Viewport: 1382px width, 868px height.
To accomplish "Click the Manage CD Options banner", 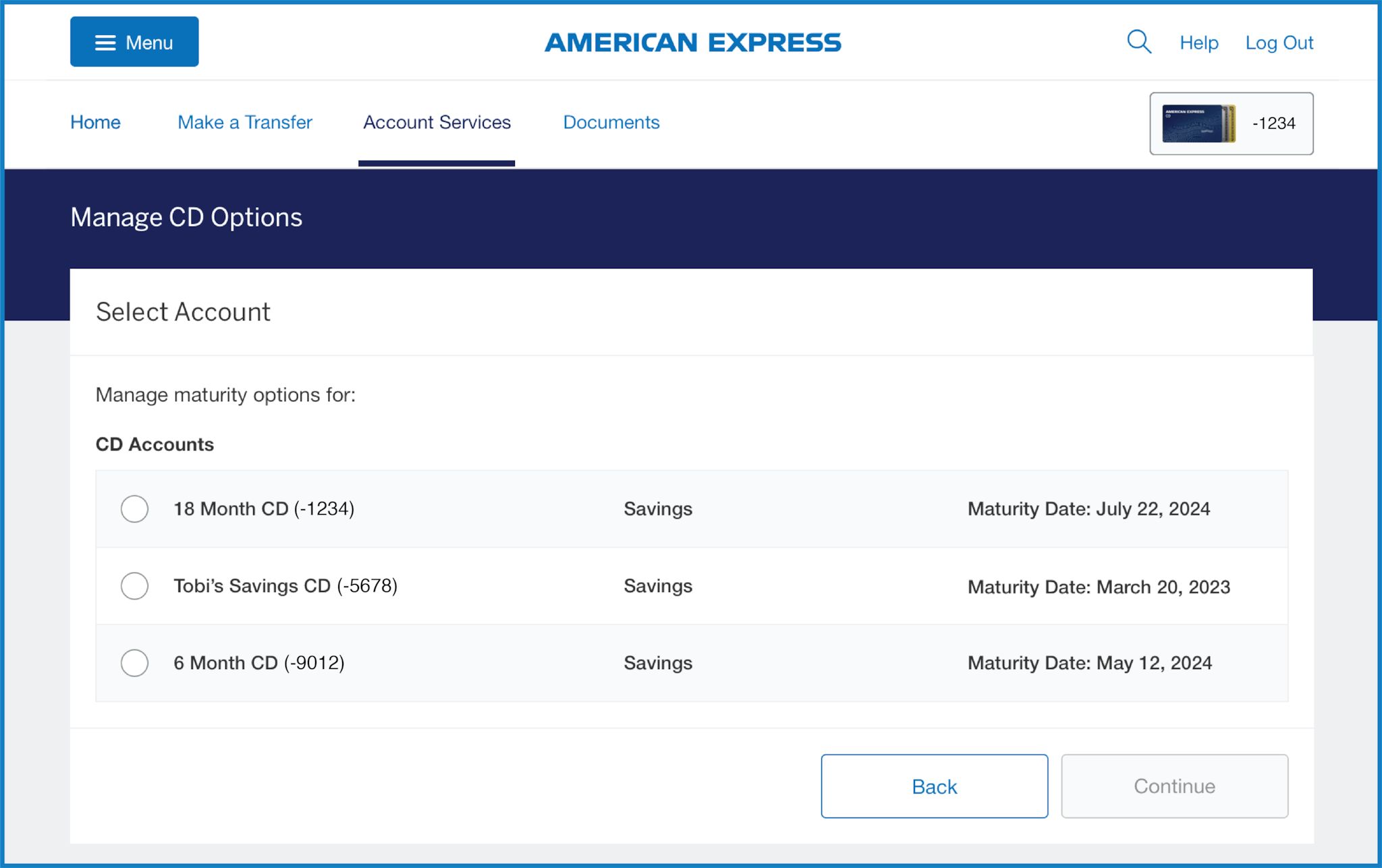I will 186,216.
